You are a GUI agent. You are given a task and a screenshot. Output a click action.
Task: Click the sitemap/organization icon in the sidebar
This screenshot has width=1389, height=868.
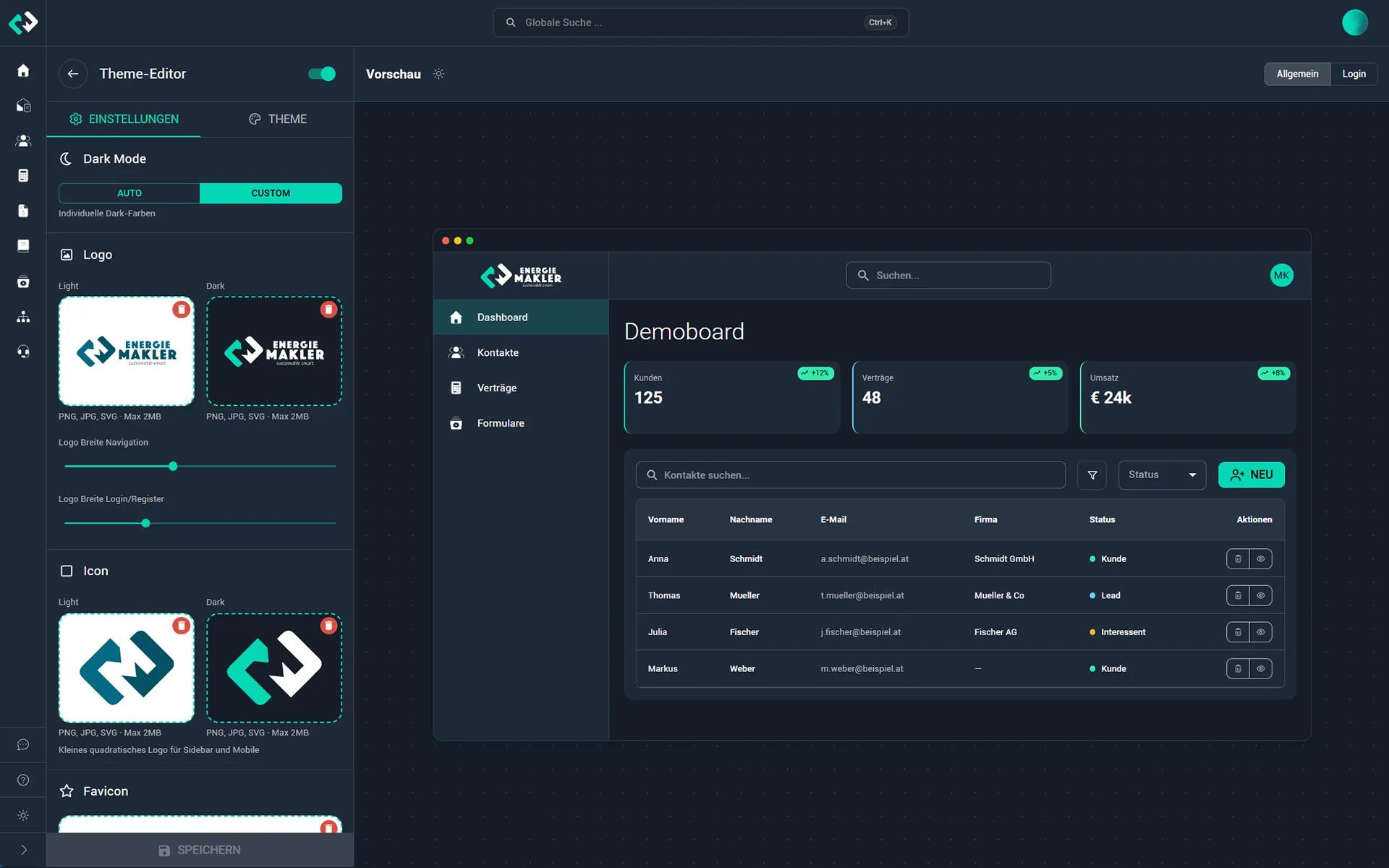coord(23,317)
